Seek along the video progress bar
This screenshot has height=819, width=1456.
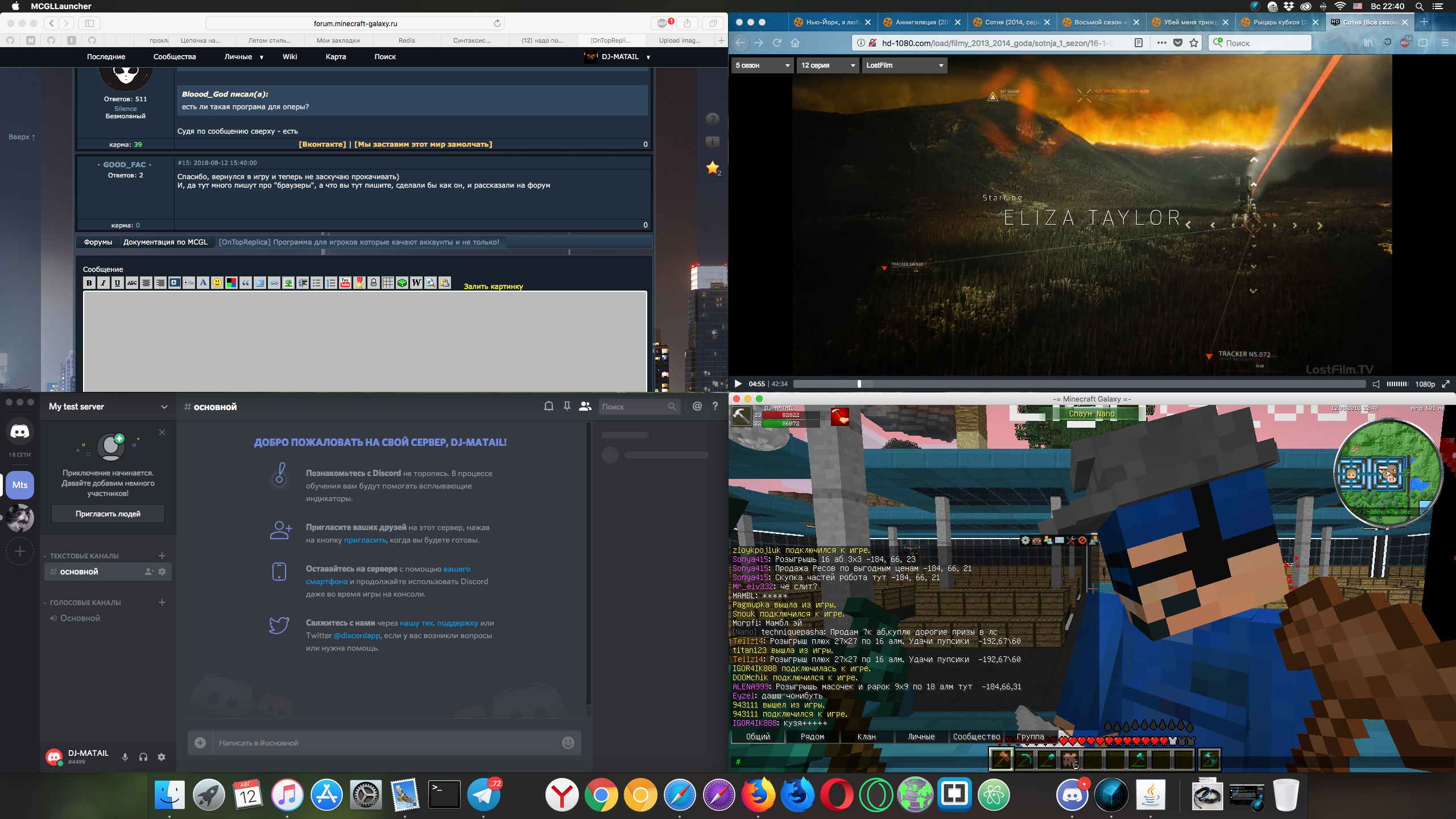[x=1079, y=384]
